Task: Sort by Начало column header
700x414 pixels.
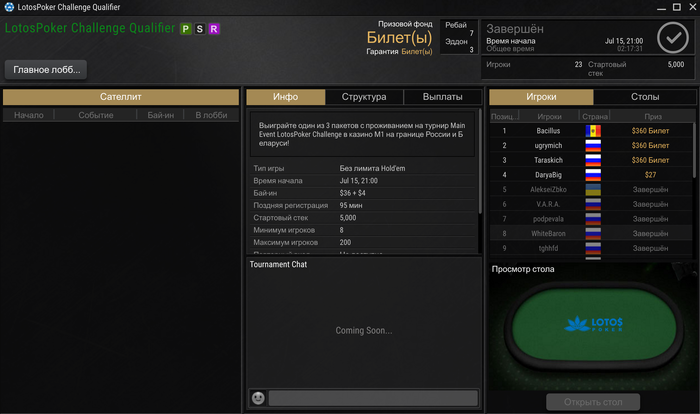Action: tap(29, 115)
